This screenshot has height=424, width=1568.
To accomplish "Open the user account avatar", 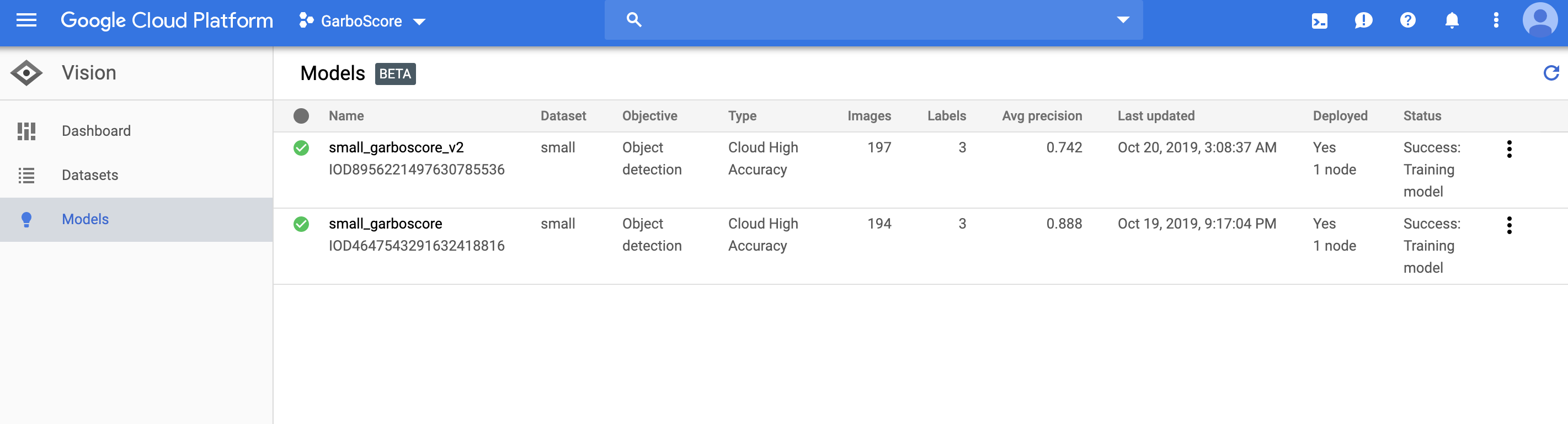I will (1539, 21).
